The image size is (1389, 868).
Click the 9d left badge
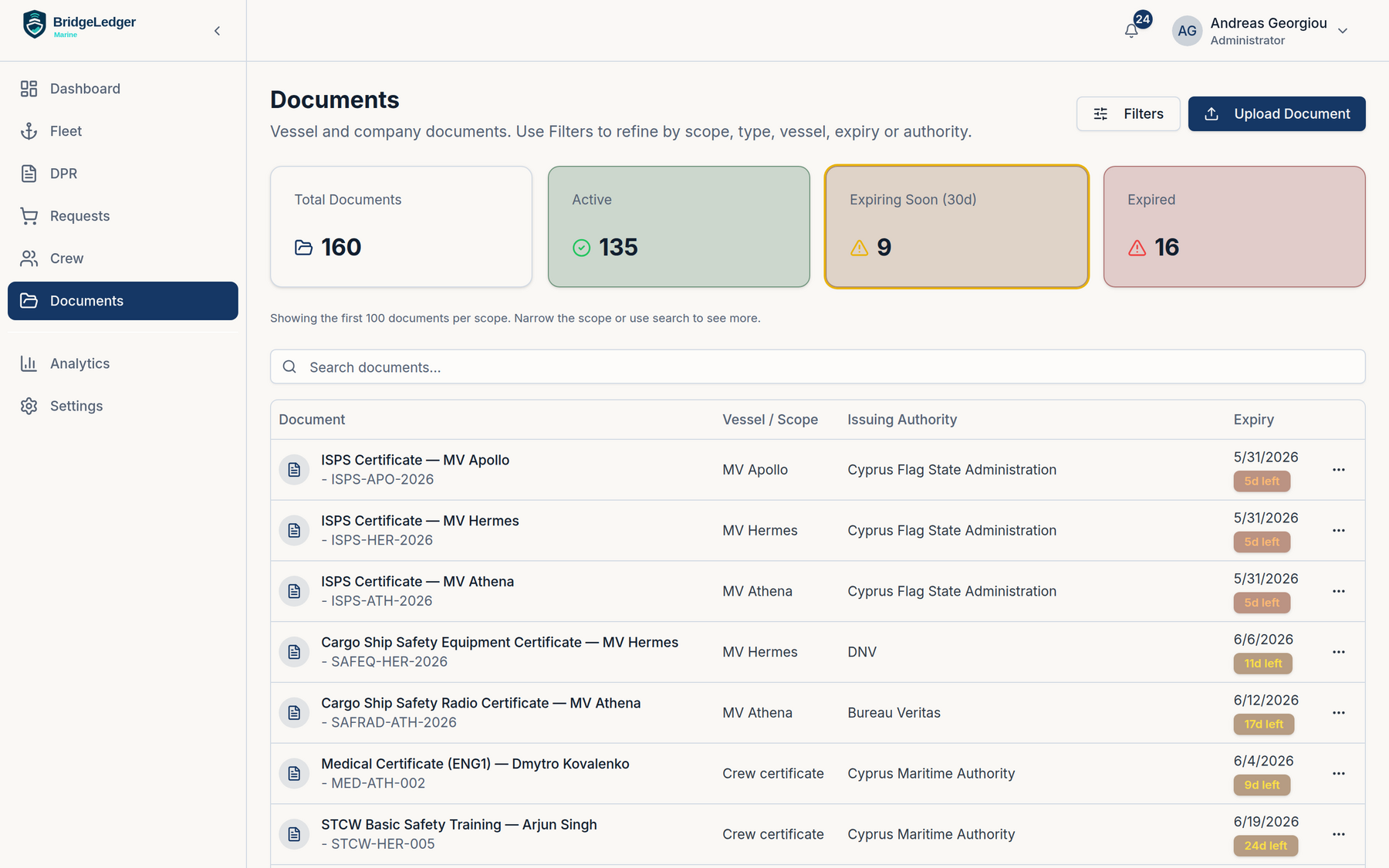click(1262, 785)
